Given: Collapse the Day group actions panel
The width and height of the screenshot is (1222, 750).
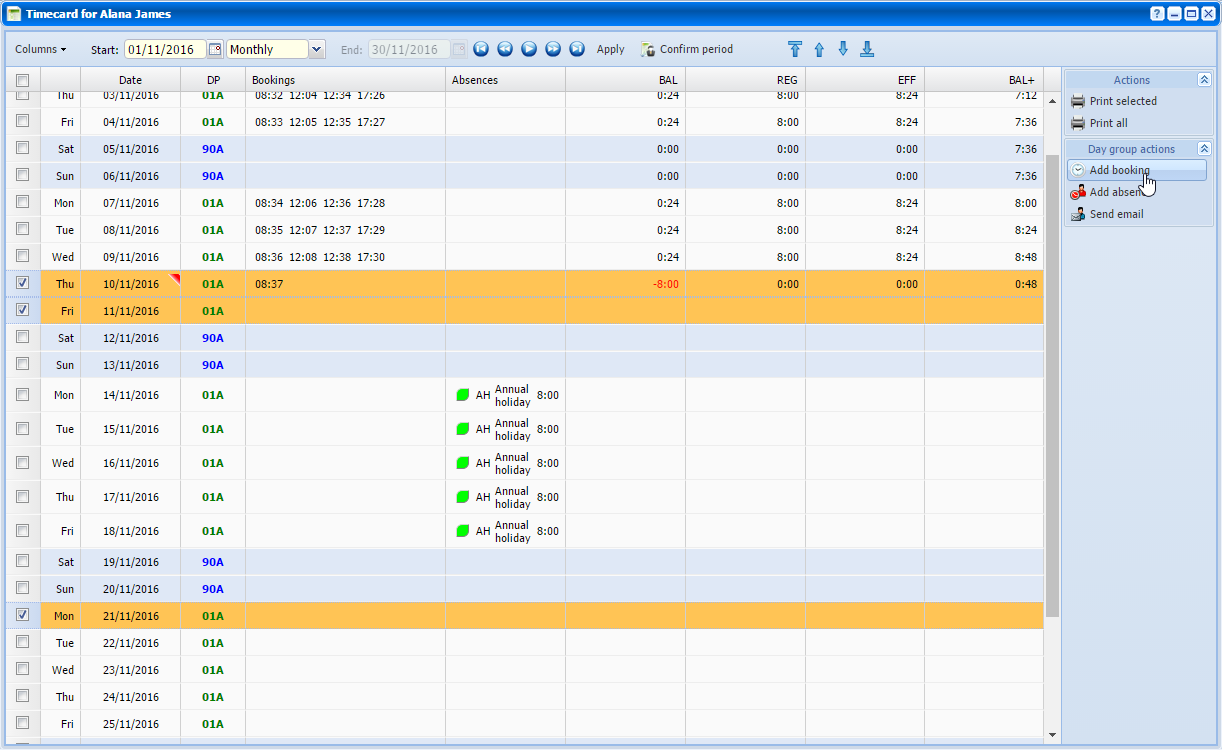Looking at the screenshot, I should (x=1204, y=149).
